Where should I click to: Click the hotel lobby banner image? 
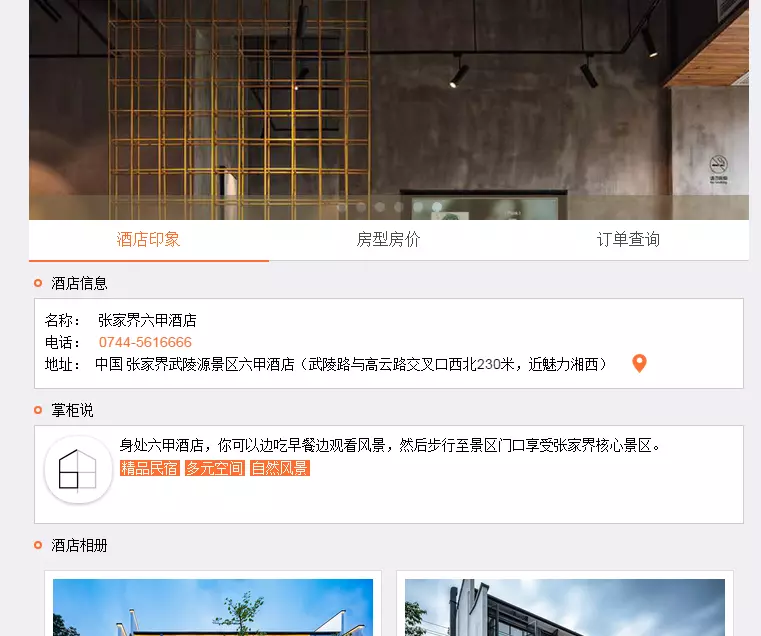click(x=389, y=110)
